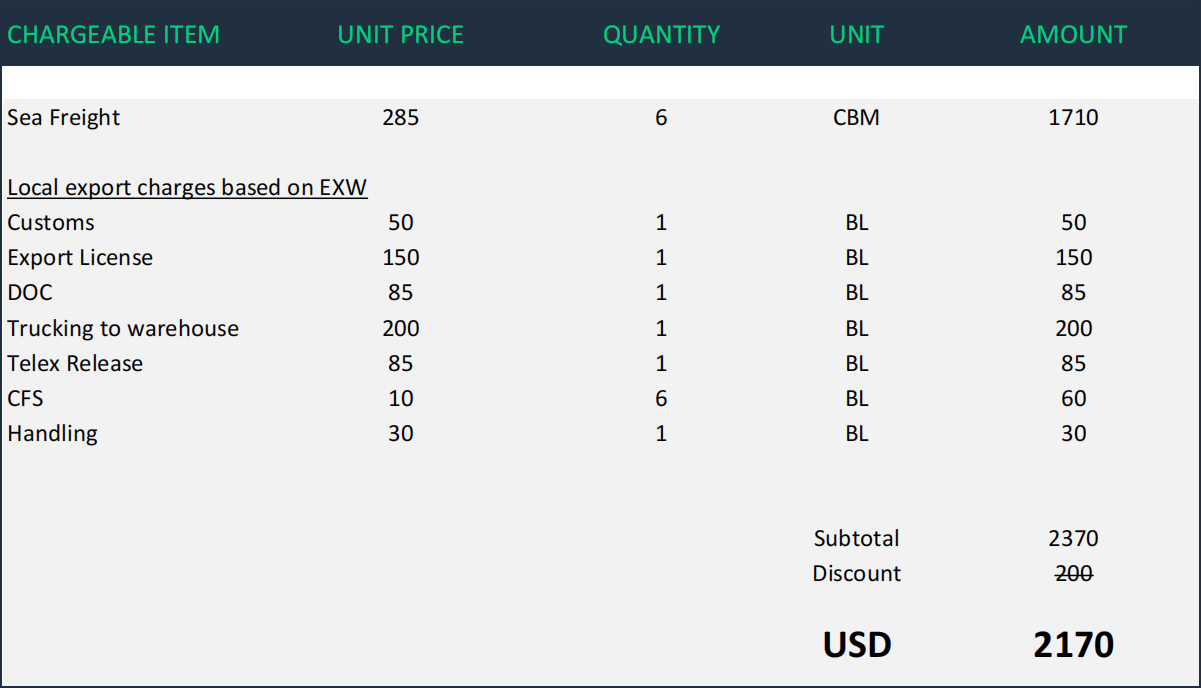Select the Sea Freight amount 1710
This screenshot has height=688, width=1201.
point(1073,118)
